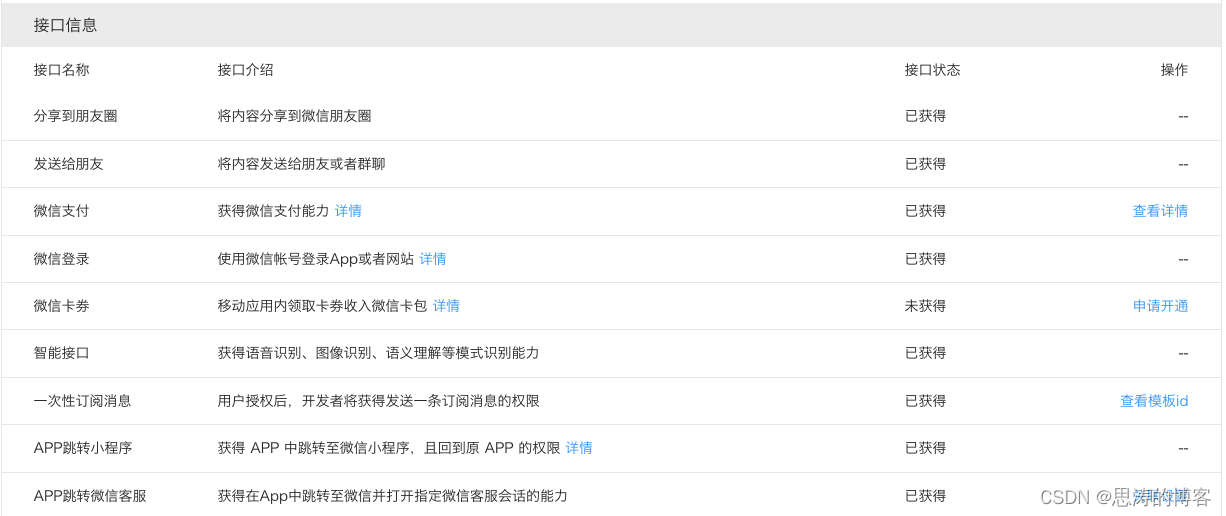Select 一次性订阅消息 interface name

(82, 401)
